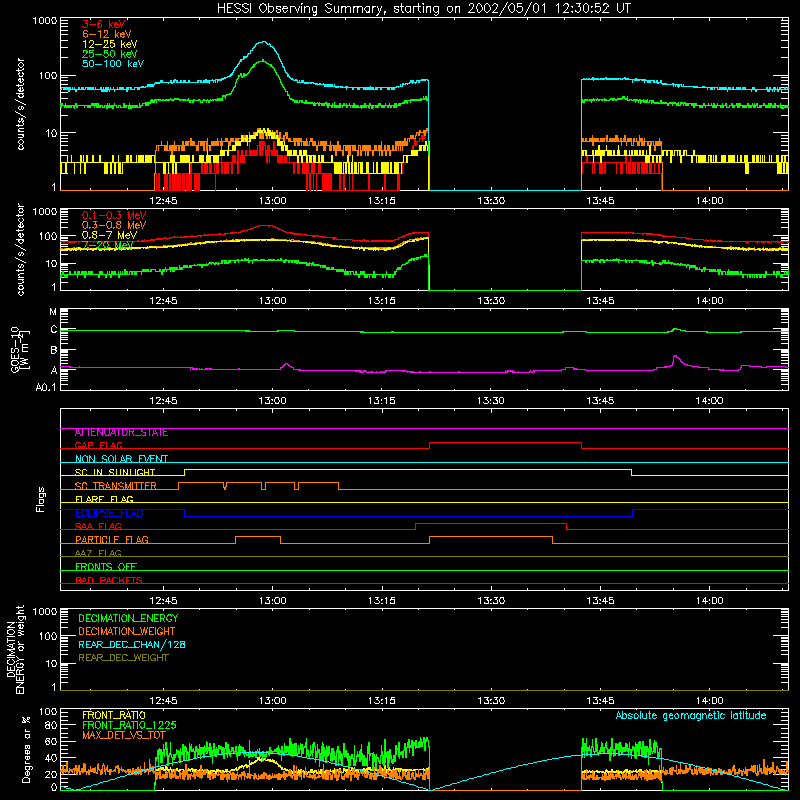800x800 pixels.
Task: Click the GOES-10 axis label
Action: [19, 351]
